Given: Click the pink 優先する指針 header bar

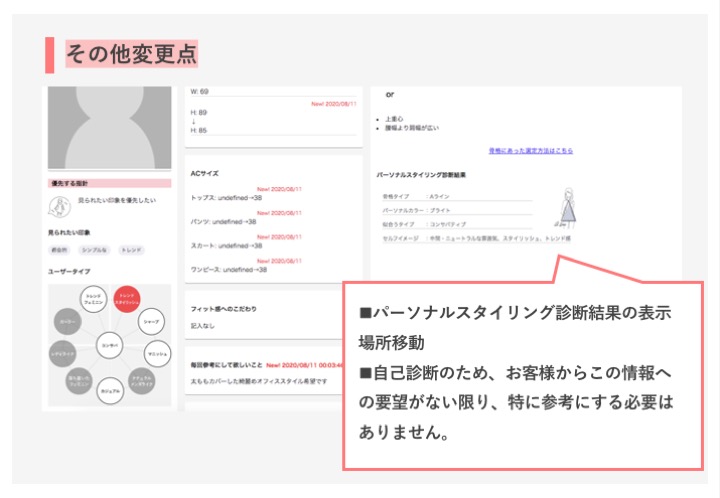Looking at the screenshot, I should (x=110, y=184).
